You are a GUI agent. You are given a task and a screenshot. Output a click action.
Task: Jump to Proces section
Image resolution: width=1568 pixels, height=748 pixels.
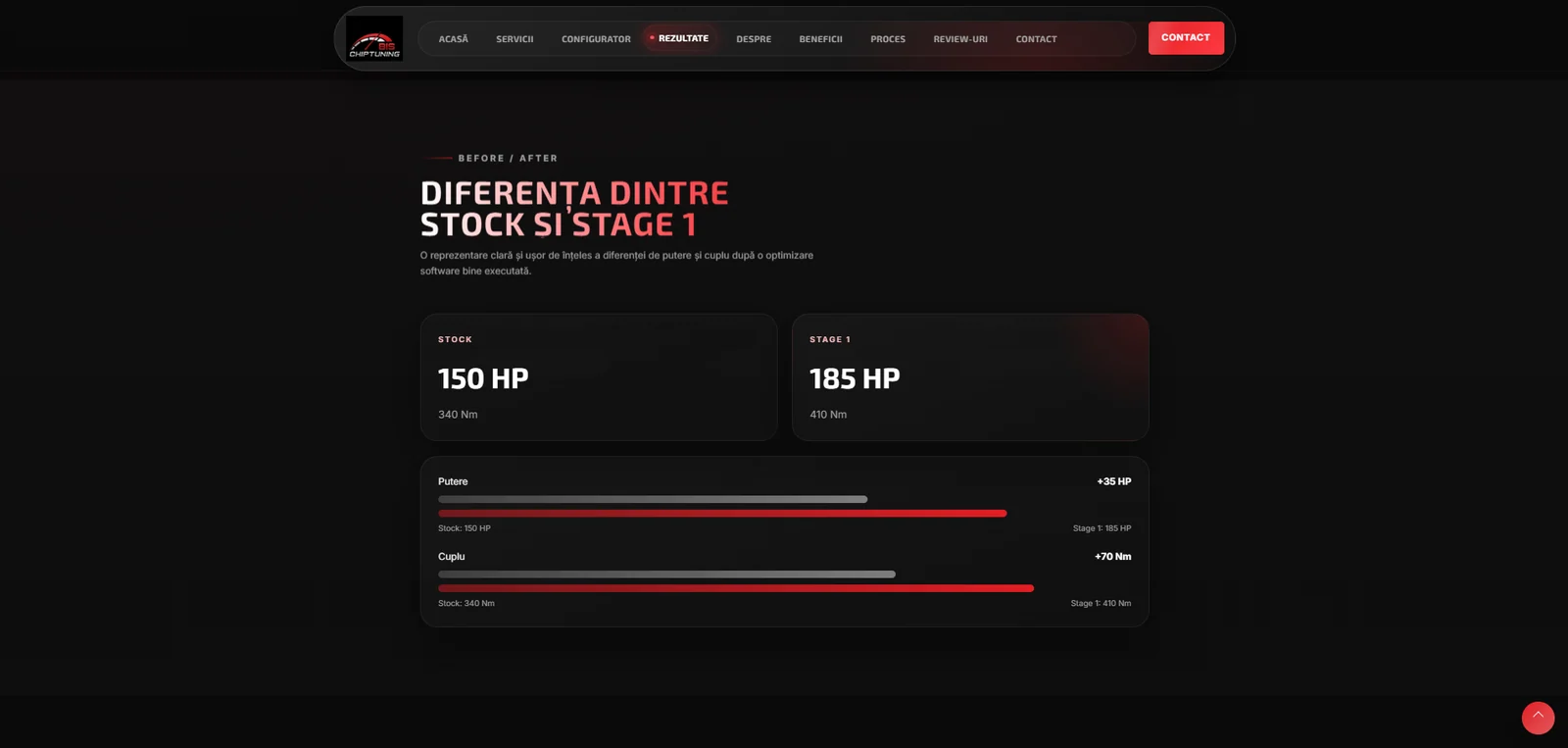click(x=888, y=39)
